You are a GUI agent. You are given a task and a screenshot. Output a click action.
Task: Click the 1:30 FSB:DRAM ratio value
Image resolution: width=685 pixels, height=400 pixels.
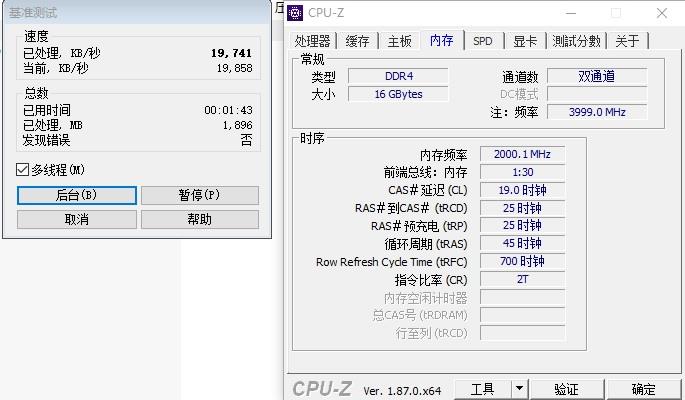click(522, 172)
